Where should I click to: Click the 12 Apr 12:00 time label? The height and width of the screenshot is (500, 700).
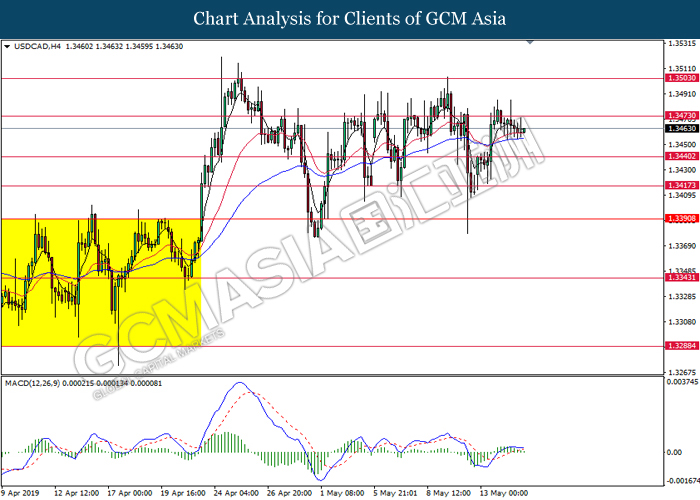coord(76,493)
